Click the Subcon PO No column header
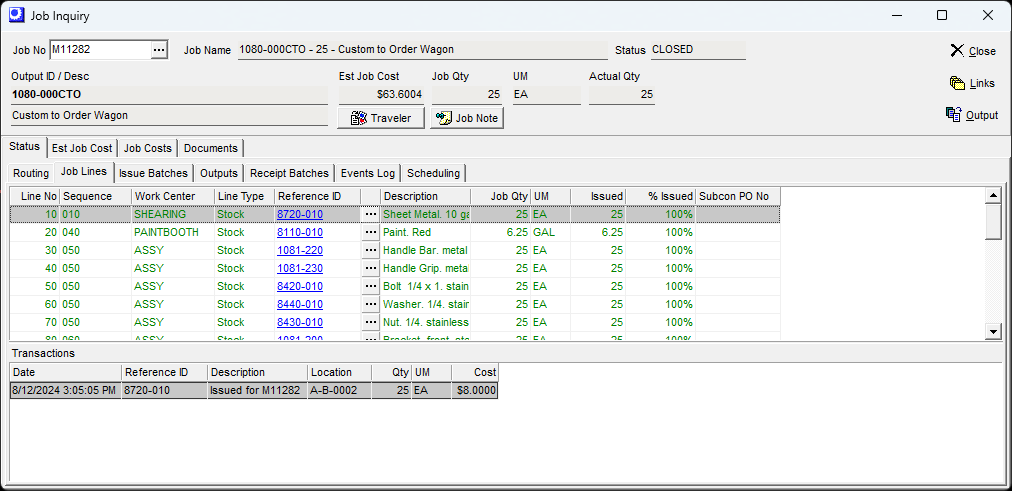 (x=738, y=196)
